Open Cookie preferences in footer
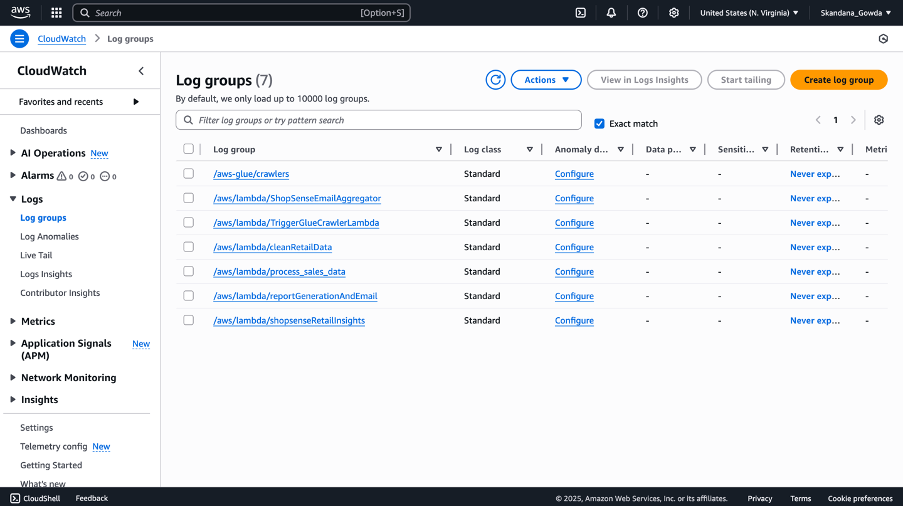This screenshot has width=904, height=506. click(x=860, y=499)
